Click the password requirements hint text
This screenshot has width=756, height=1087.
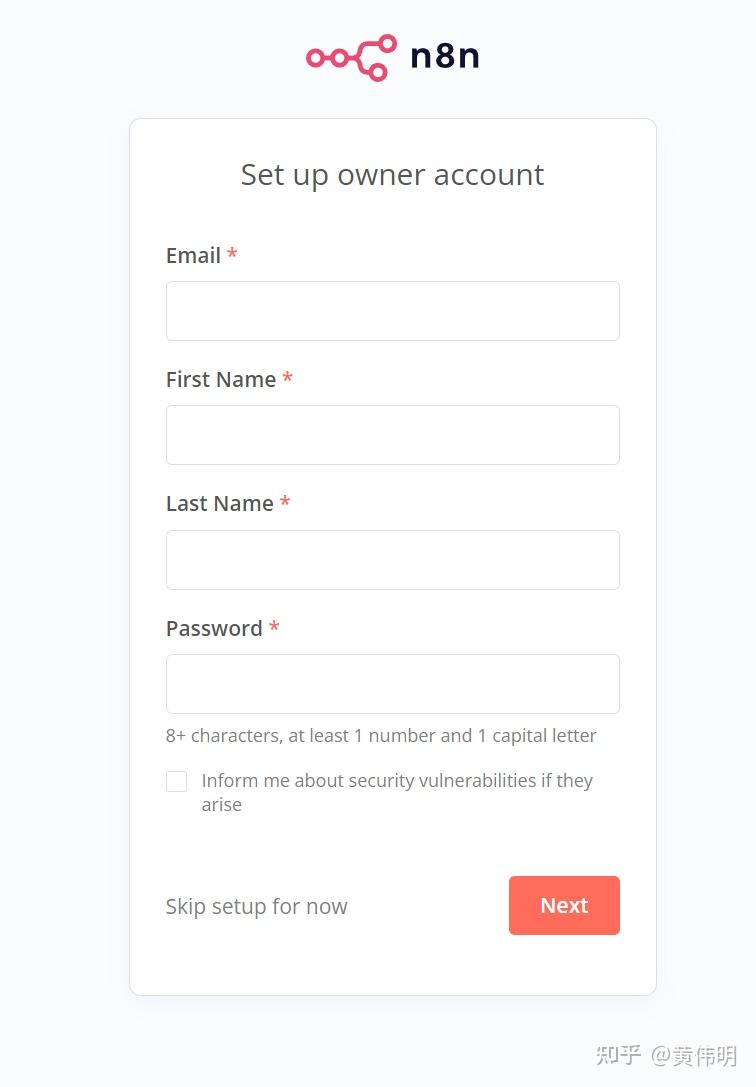tap(381, 736)
